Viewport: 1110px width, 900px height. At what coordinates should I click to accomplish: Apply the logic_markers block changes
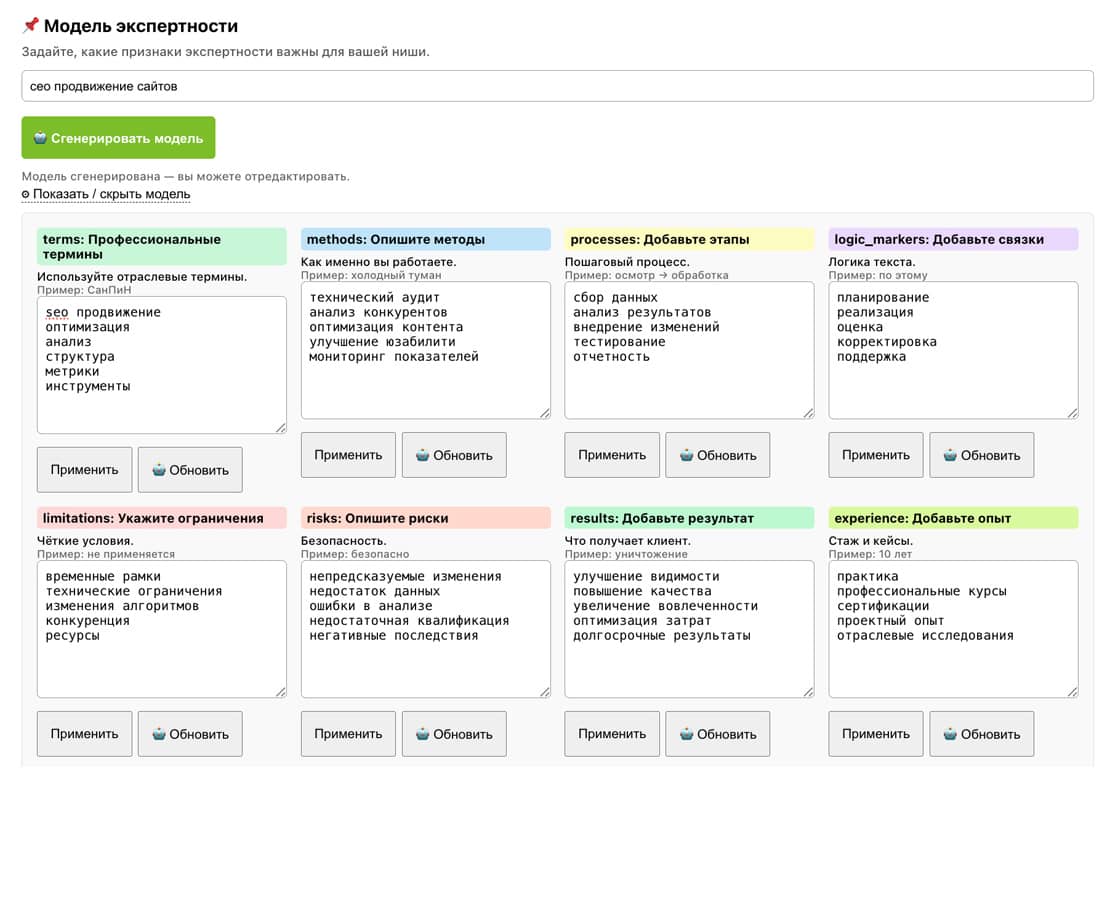point(875,455)
